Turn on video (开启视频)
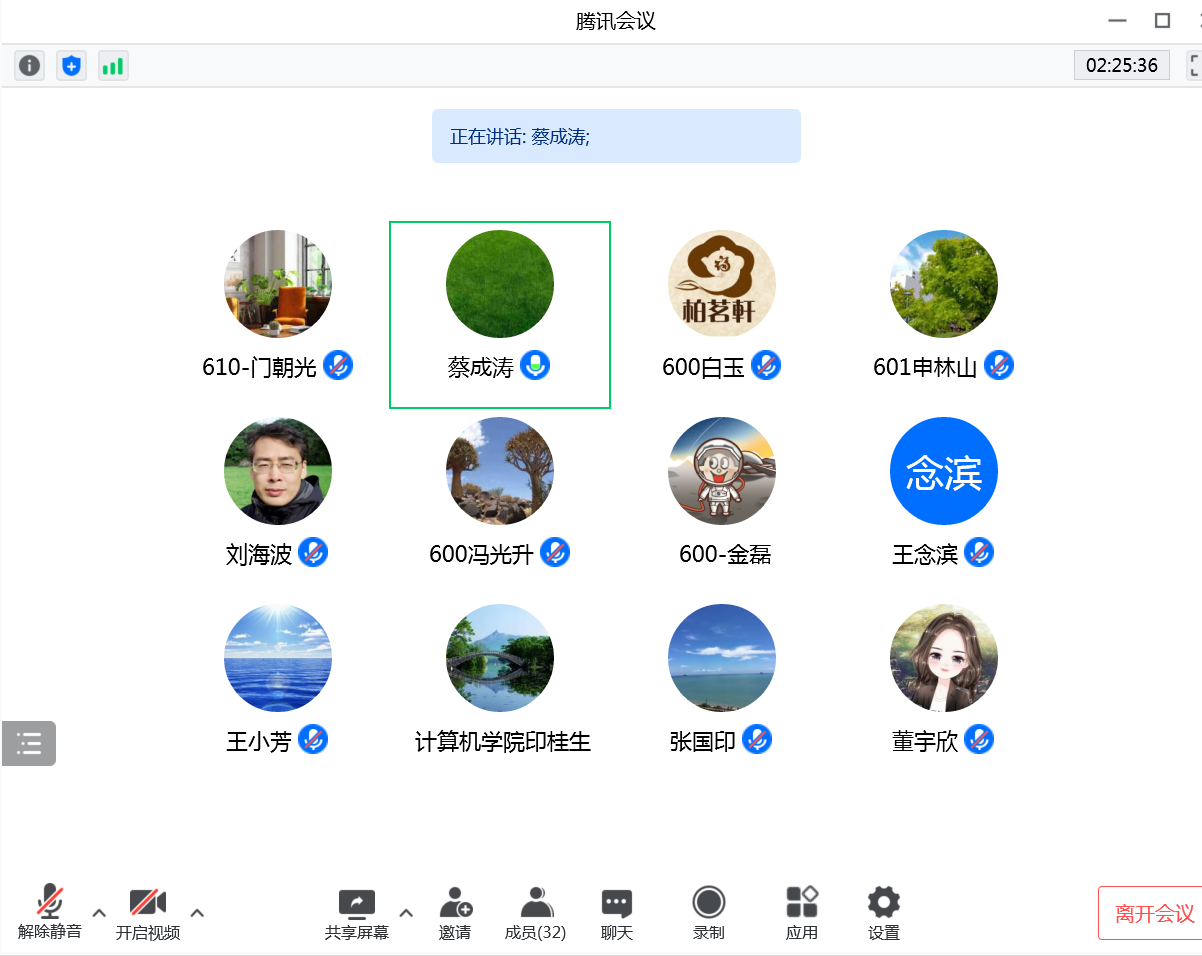 (148, 913)
